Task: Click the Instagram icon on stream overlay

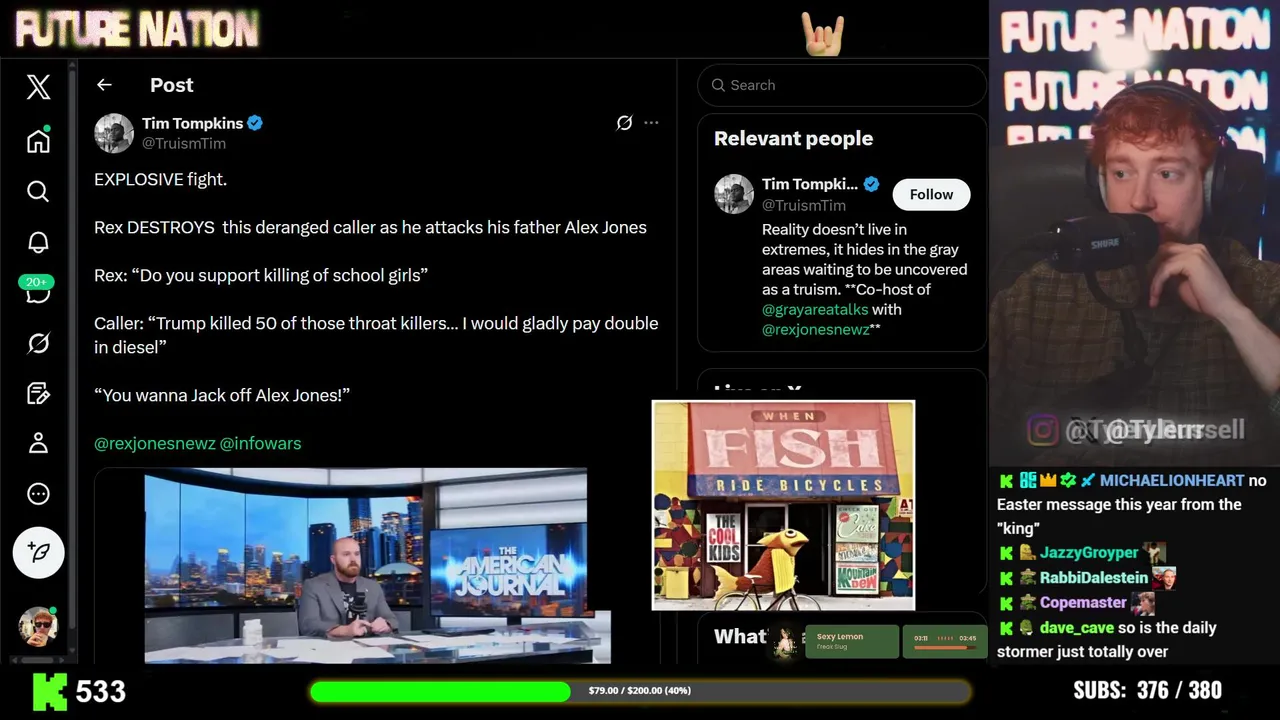Action: [1042, 430]
